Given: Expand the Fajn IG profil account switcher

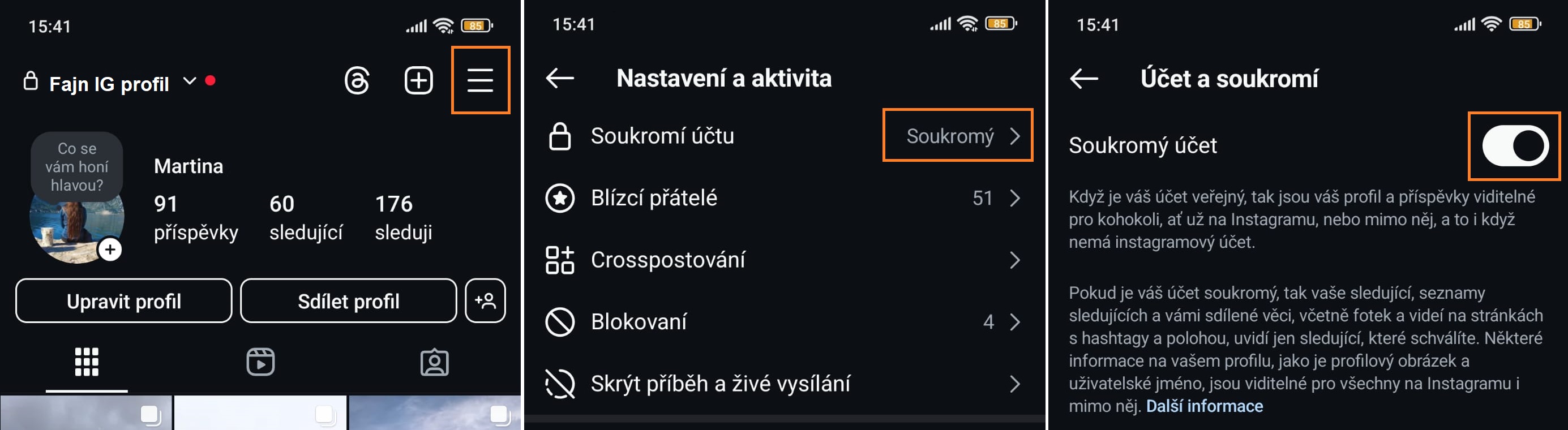Looking at the screenshot, I should (x=190, y=81).
